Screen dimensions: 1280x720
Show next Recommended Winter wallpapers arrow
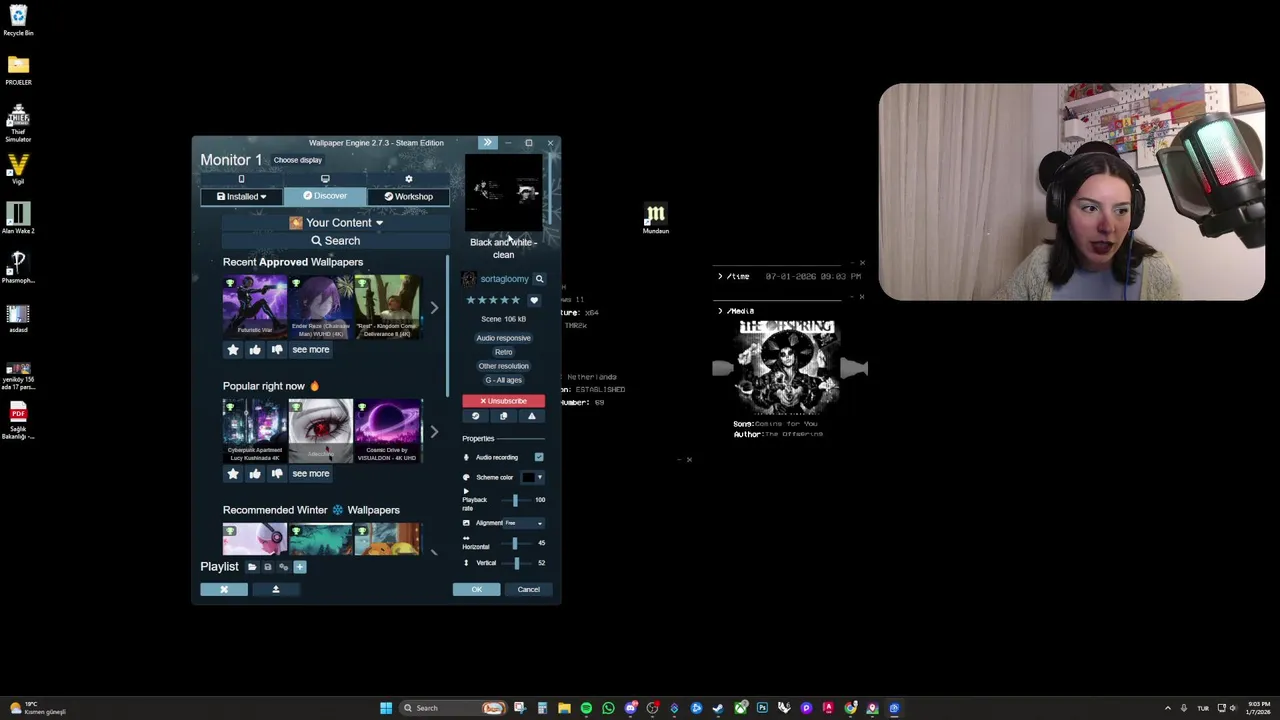(x=434, y=551)
